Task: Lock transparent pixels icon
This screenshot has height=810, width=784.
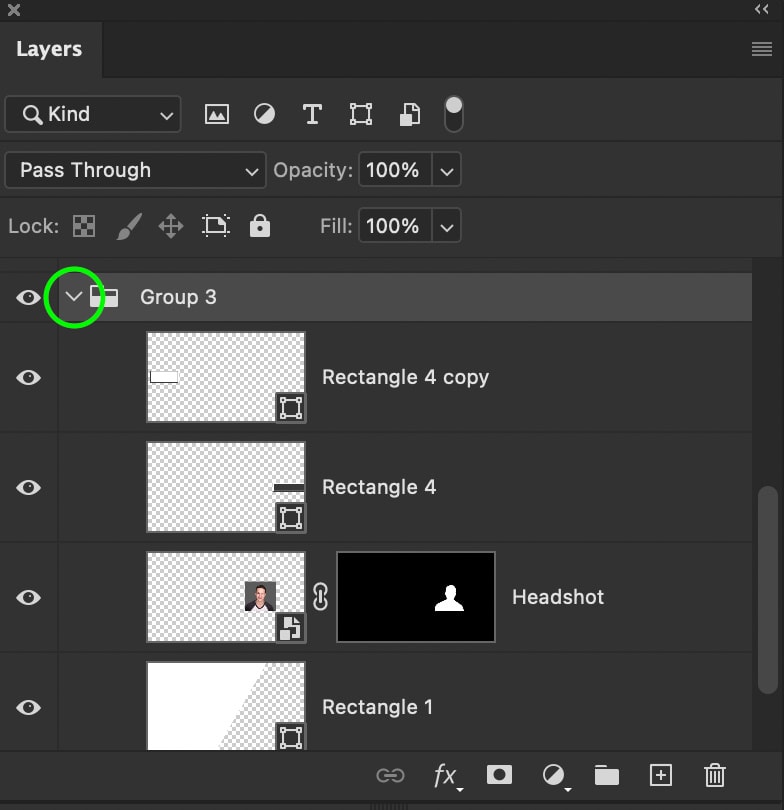Action: tap(84, 226)
